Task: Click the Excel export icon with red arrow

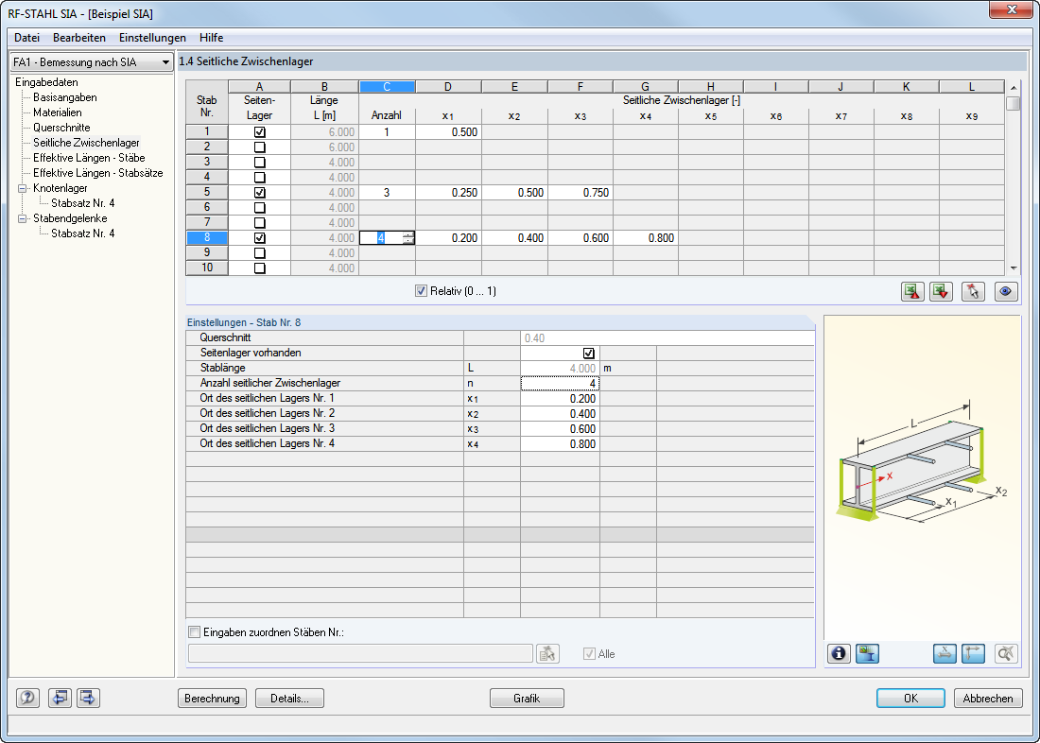Action: click(913, 292)
